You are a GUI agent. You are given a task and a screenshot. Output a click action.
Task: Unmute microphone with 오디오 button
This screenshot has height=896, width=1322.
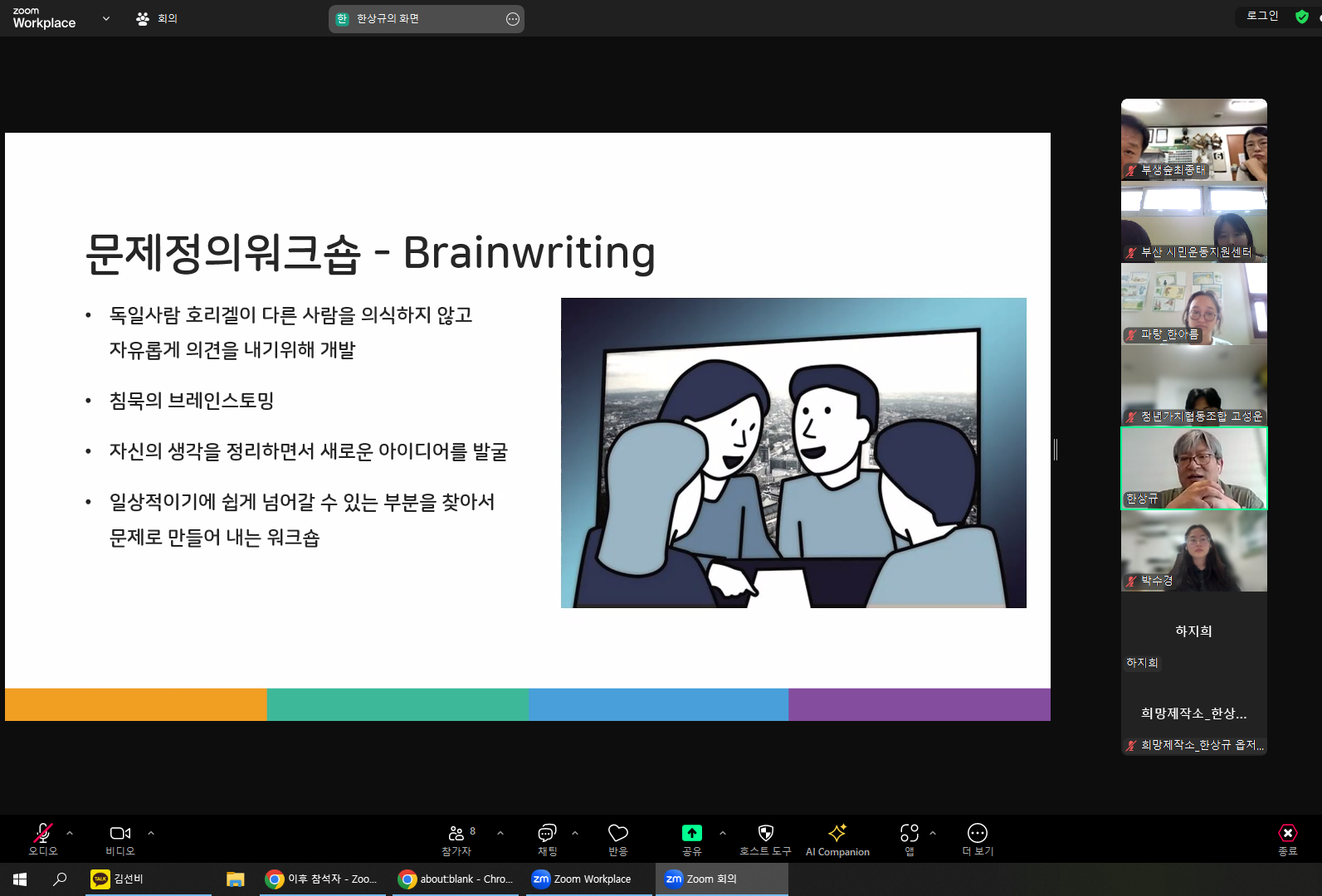click(x=43, y=839)
